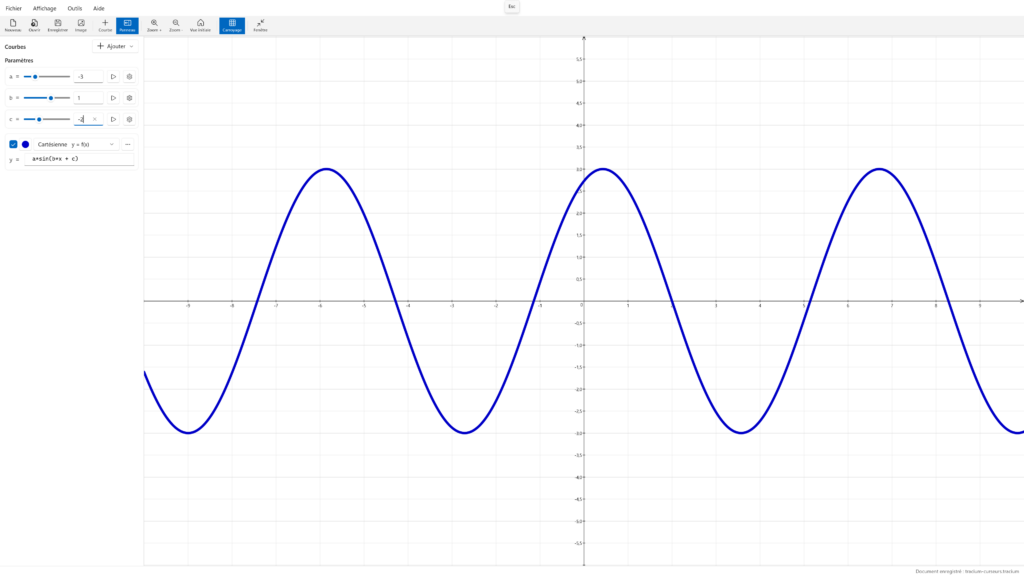1024x576 pixels.
Task: Click the slider for parameter b
Action: coord(46,98)
